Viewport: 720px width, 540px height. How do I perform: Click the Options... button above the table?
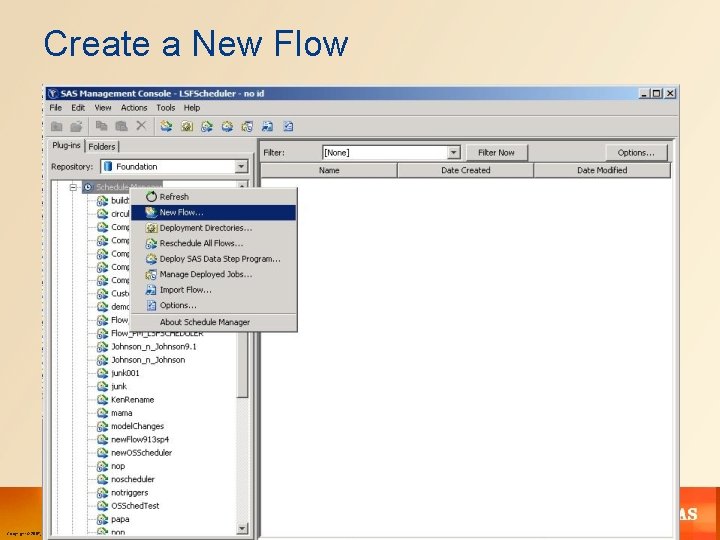636,152
